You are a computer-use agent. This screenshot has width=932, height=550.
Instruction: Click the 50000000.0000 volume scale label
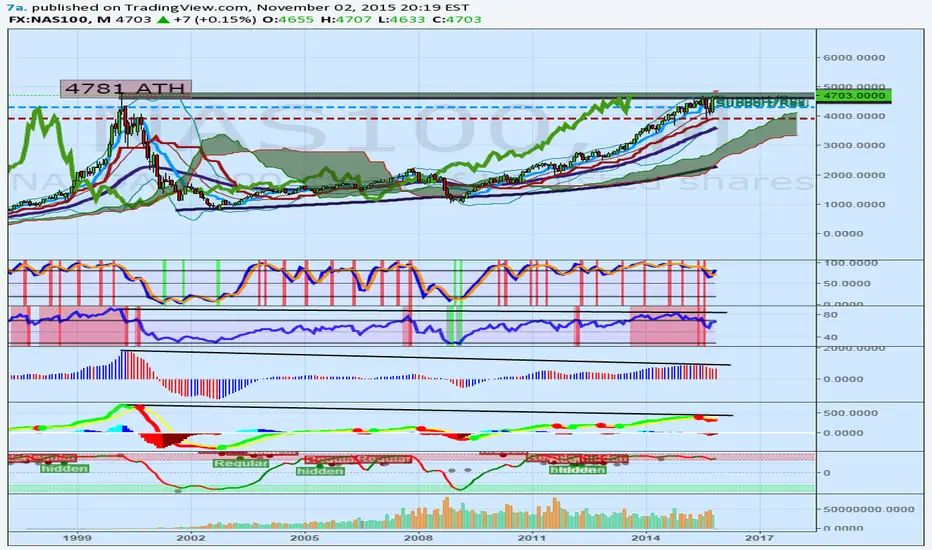(x=868, y=509)
